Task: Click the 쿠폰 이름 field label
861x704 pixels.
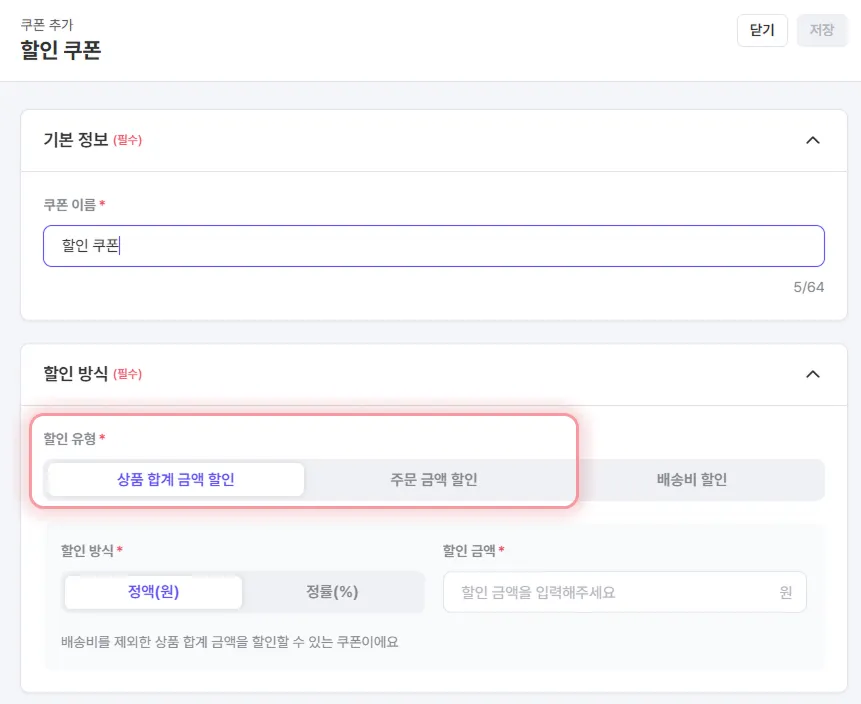Action: coord(70,205)
